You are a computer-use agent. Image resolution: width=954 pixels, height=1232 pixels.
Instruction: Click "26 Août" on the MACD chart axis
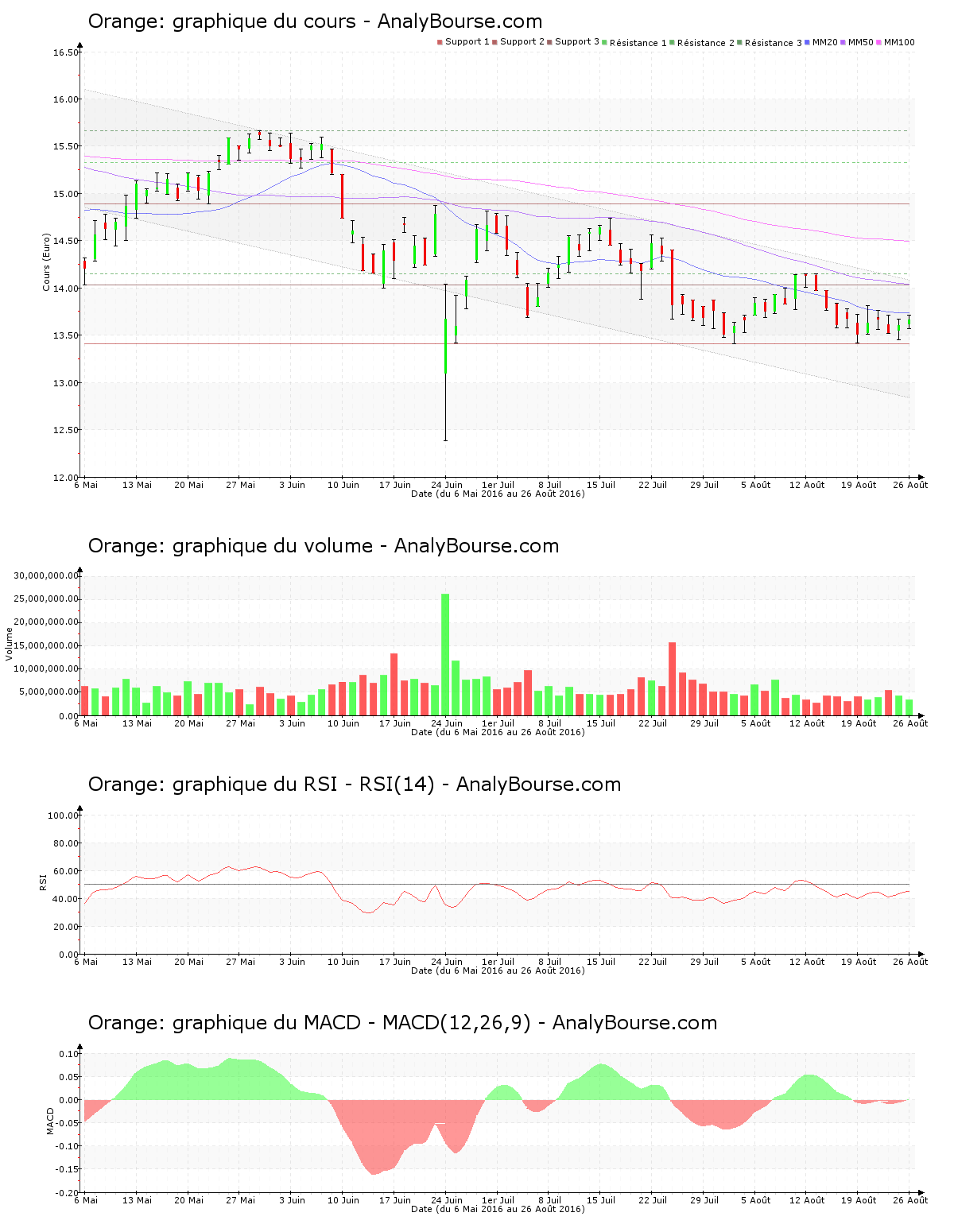910,1200
